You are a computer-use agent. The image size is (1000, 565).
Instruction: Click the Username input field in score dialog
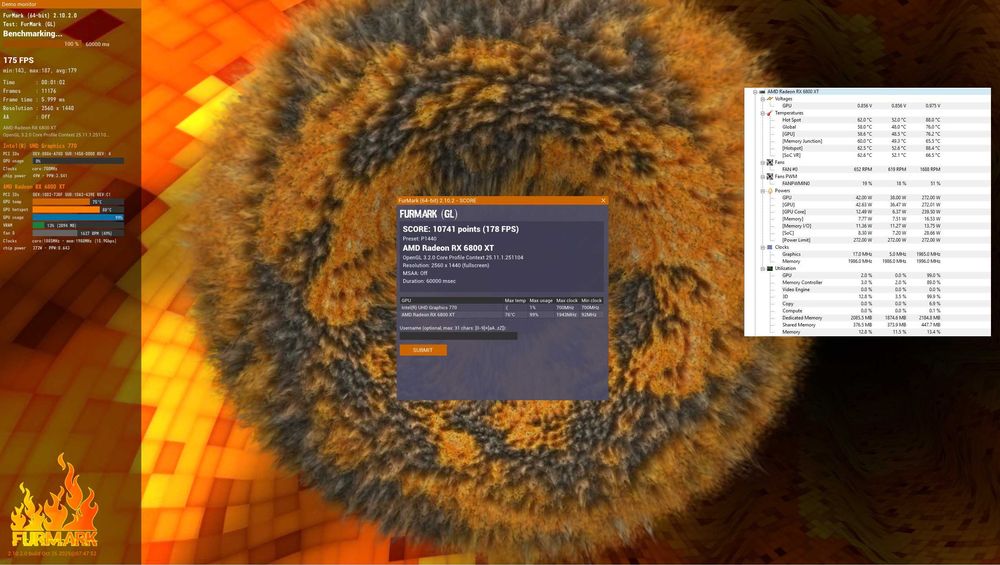(459, 336)
